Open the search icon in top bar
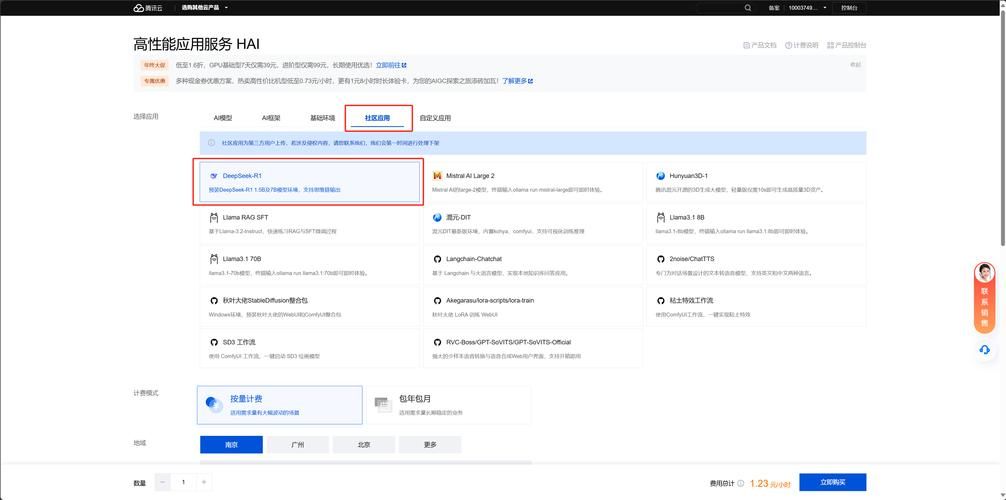This screenshot has height=500, width=1006. [748, 8]
